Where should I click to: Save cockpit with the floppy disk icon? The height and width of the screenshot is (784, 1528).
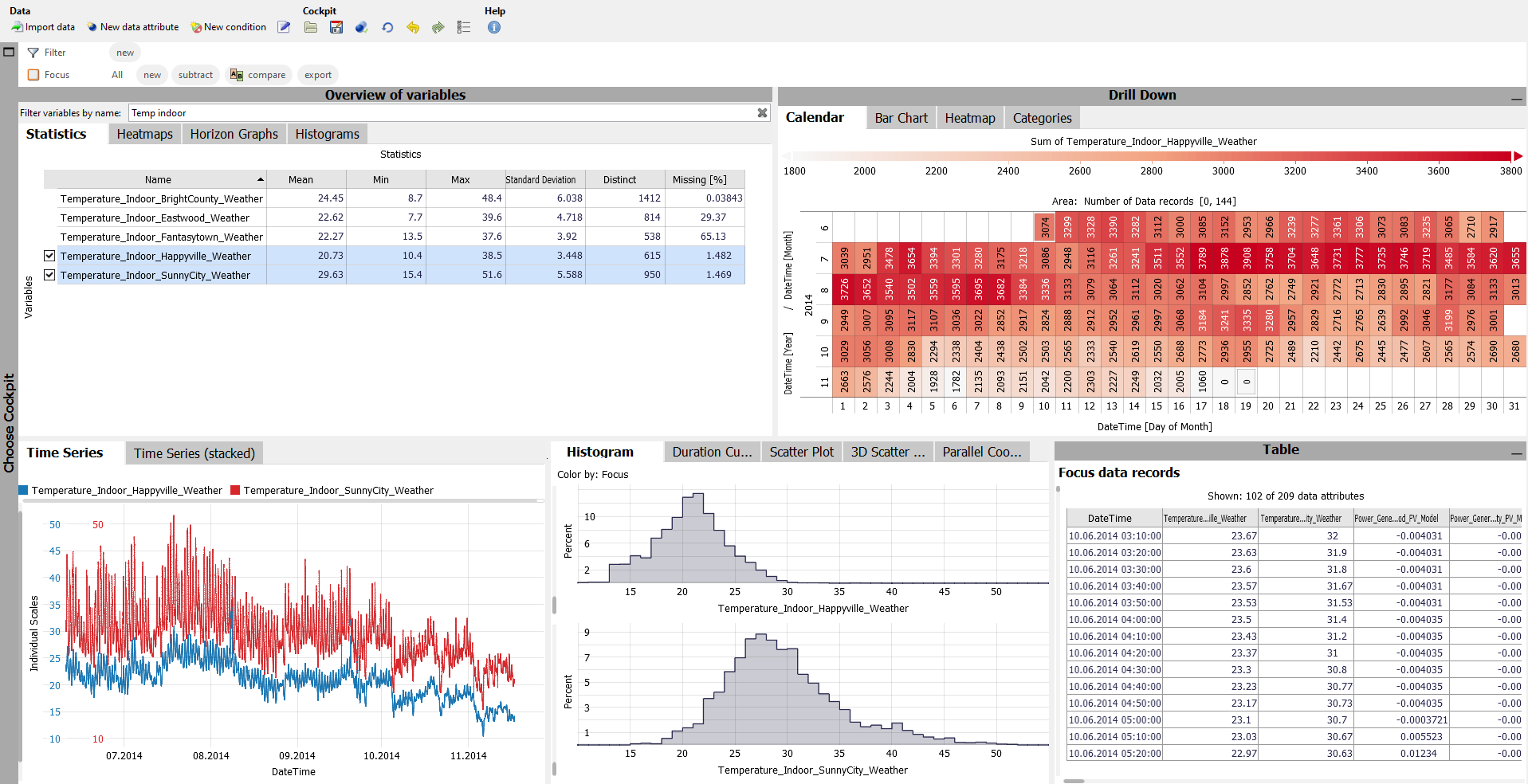(x=336, y=27)
